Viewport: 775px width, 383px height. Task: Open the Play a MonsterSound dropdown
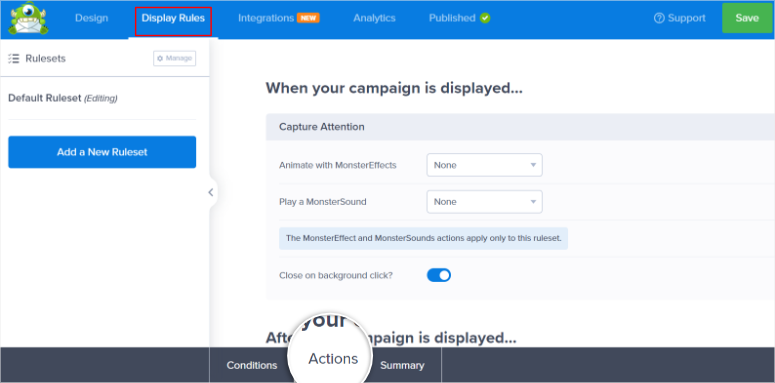484,202
